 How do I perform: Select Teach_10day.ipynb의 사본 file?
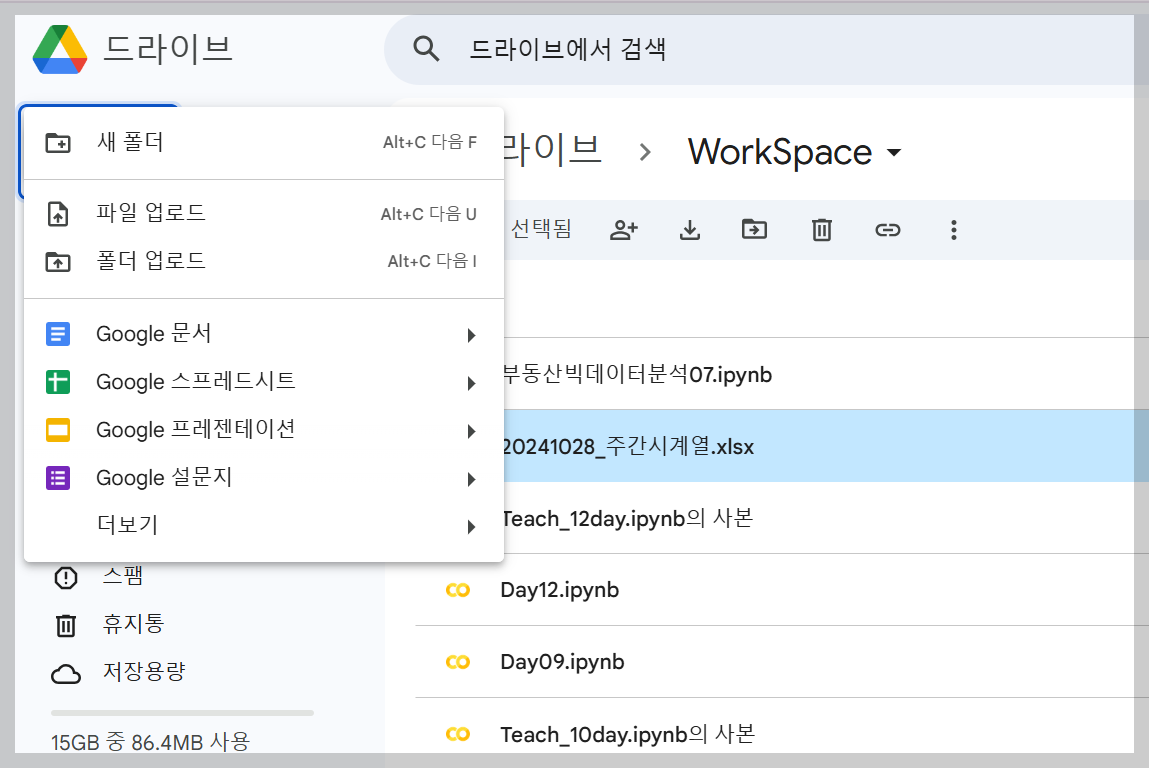[627, 734]
